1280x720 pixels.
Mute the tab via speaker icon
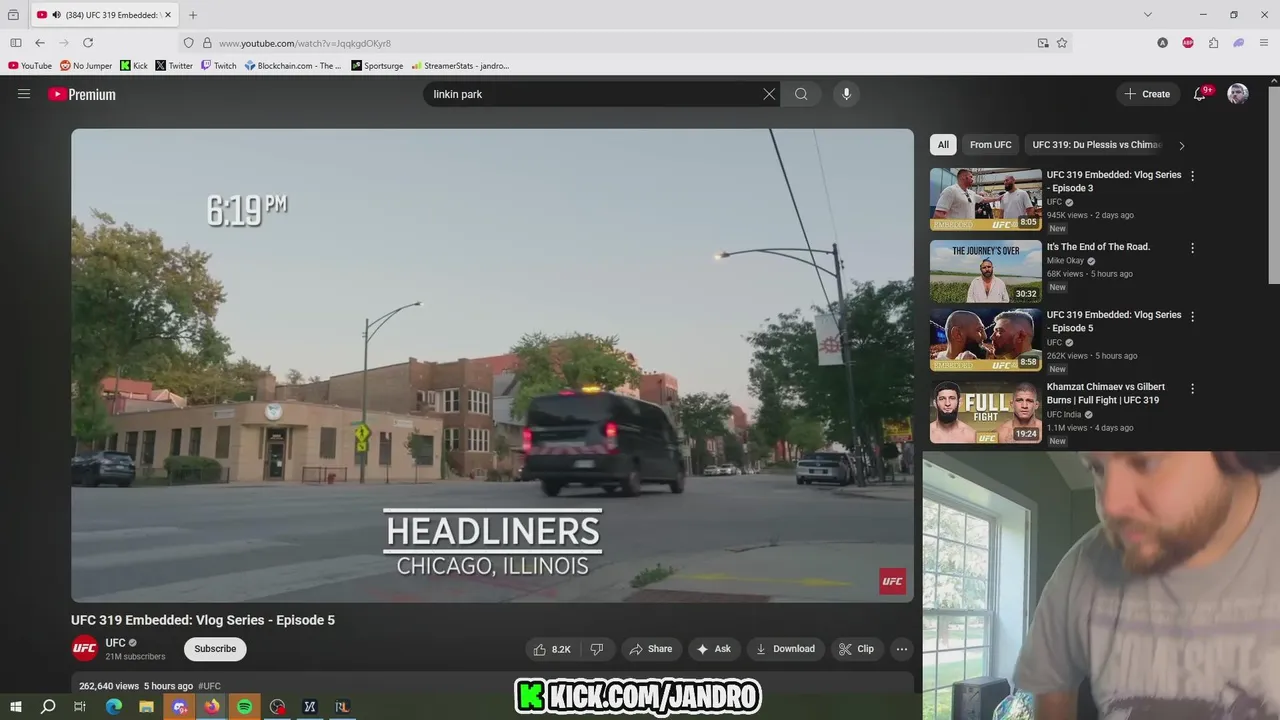(x=56, y=15)
